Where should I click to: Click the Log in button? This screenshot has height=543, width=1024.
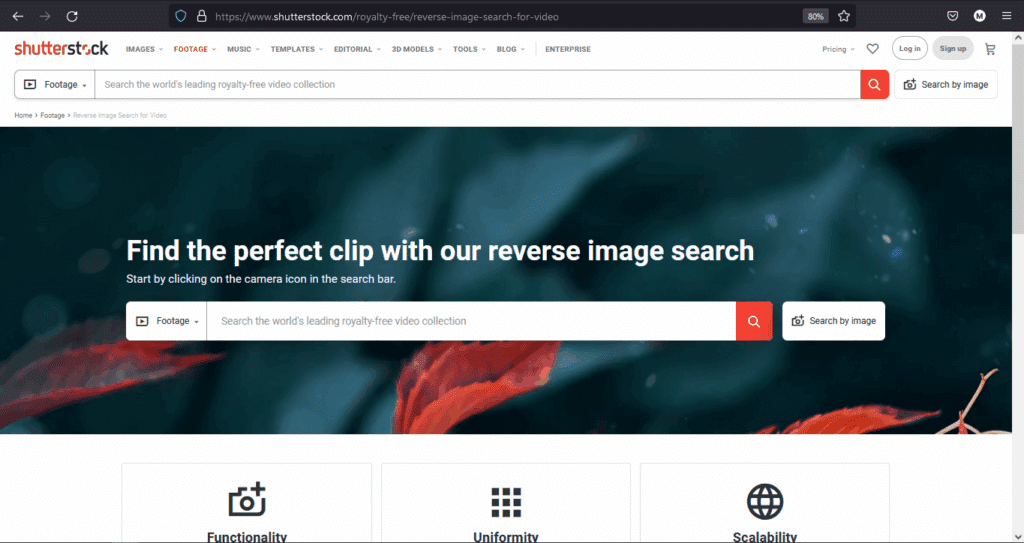[x=910, y=48]
